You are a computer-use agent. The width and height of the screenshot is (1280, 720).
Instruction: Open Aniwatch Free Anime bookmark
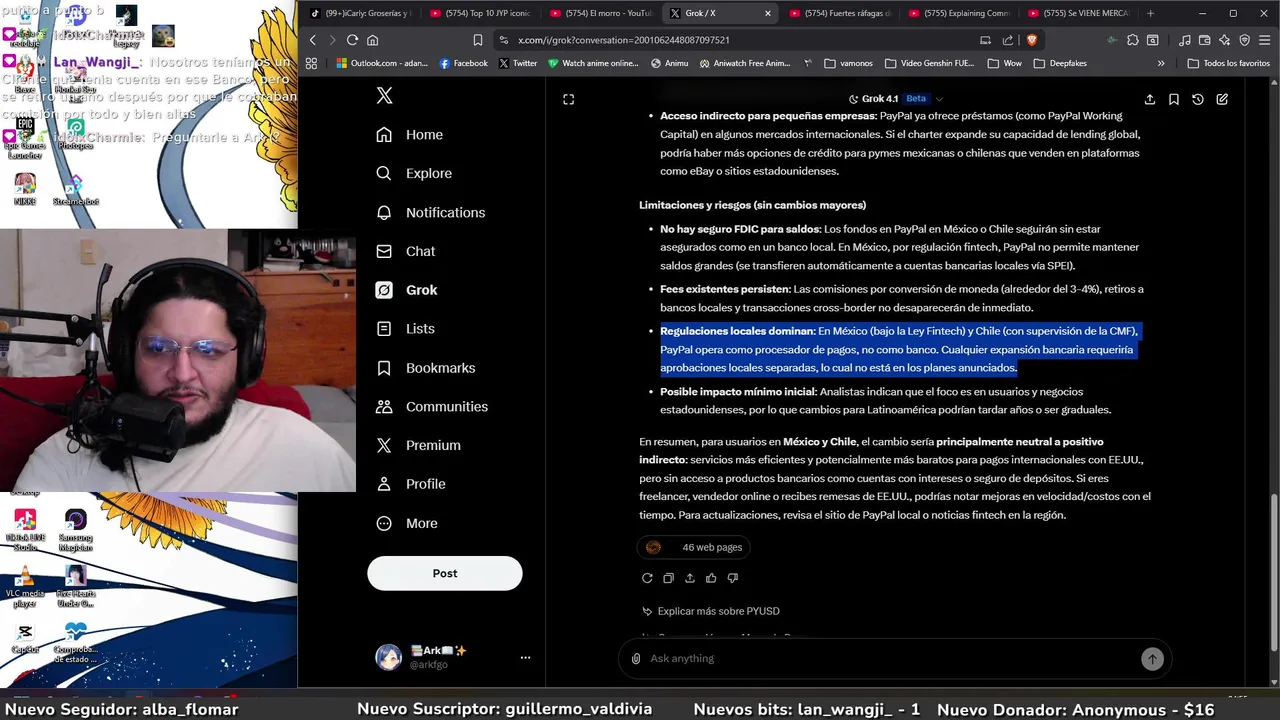pyautogui.click(x=745, y=63)
